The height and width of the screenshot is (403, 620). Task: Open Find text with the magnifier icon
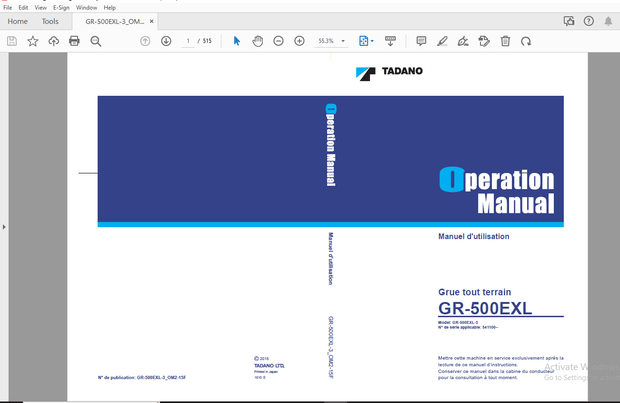pyautogui.click(x=96, y=41)
